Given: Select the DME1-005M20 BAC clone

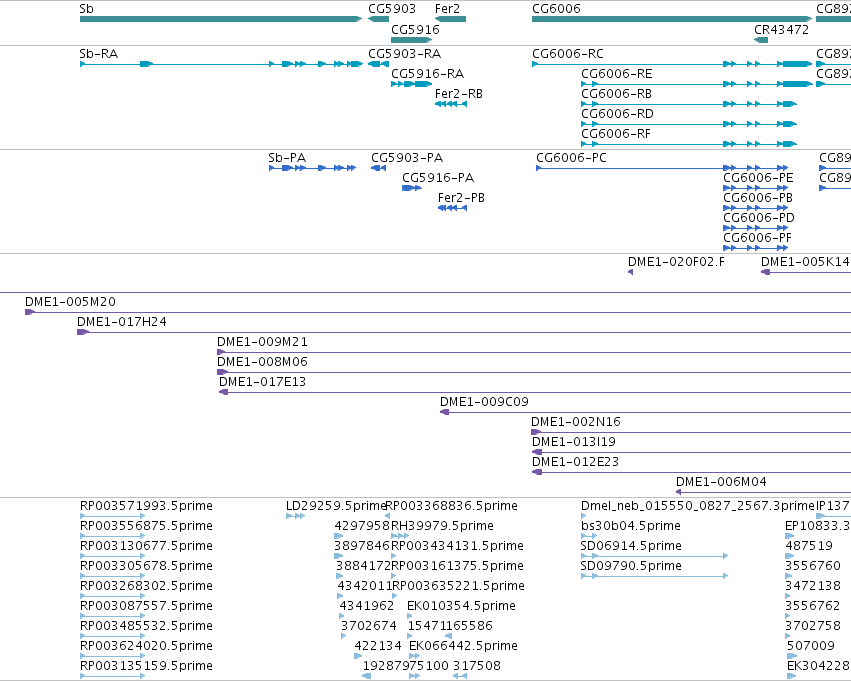Looking at the screenshot, I should coord(438,312).
